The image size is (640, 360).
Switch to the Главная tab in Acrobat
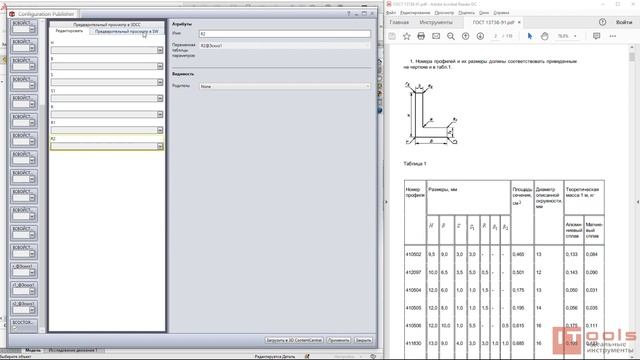pyautogui.click(x=399, y=22)
